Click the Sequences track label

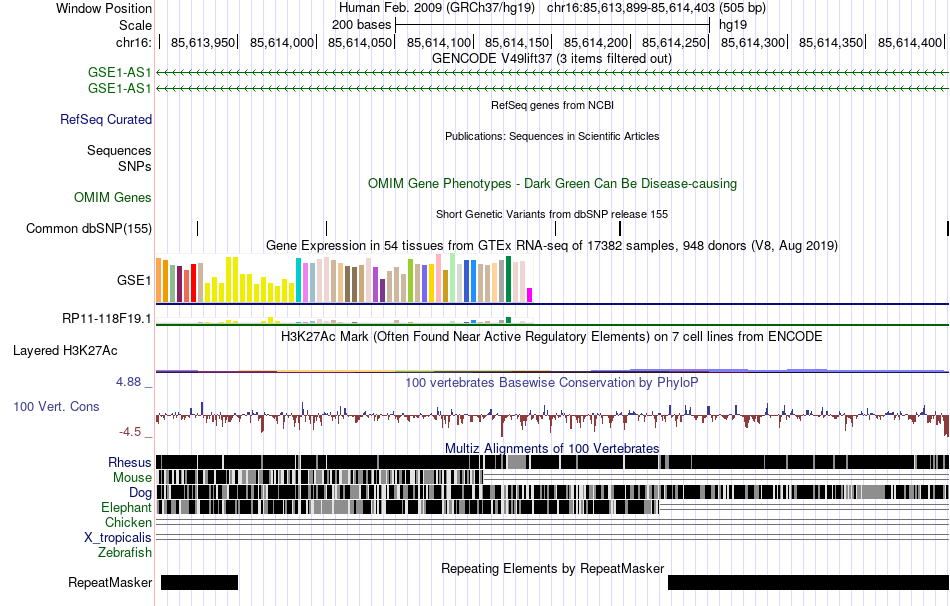tap(119, 150)
